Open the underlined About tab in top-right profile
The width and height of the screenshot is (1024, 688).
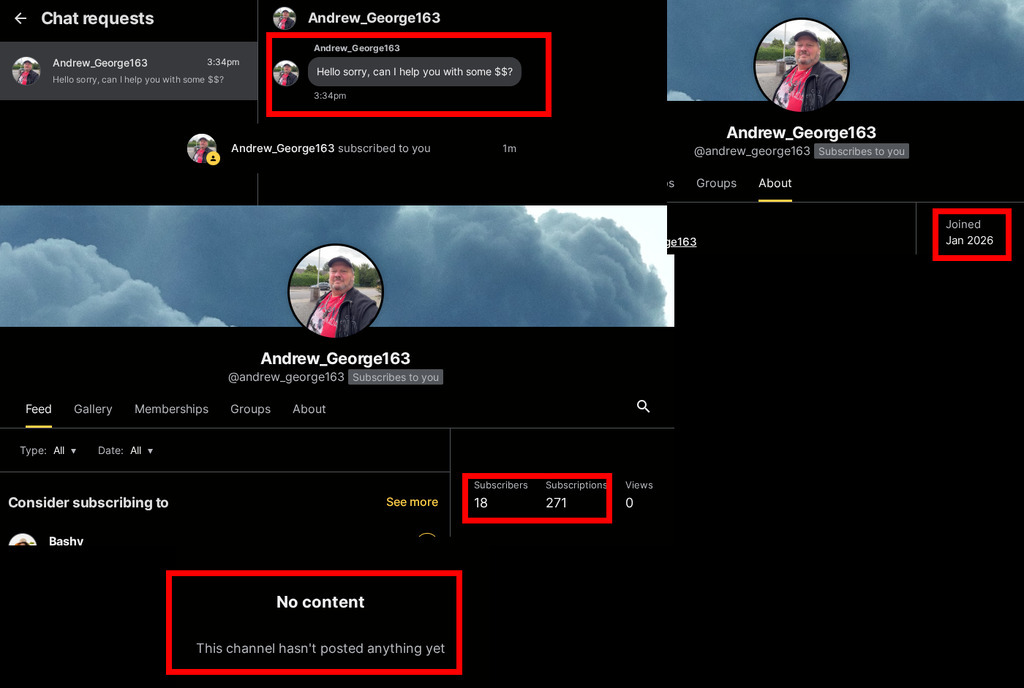coord(775,183)
